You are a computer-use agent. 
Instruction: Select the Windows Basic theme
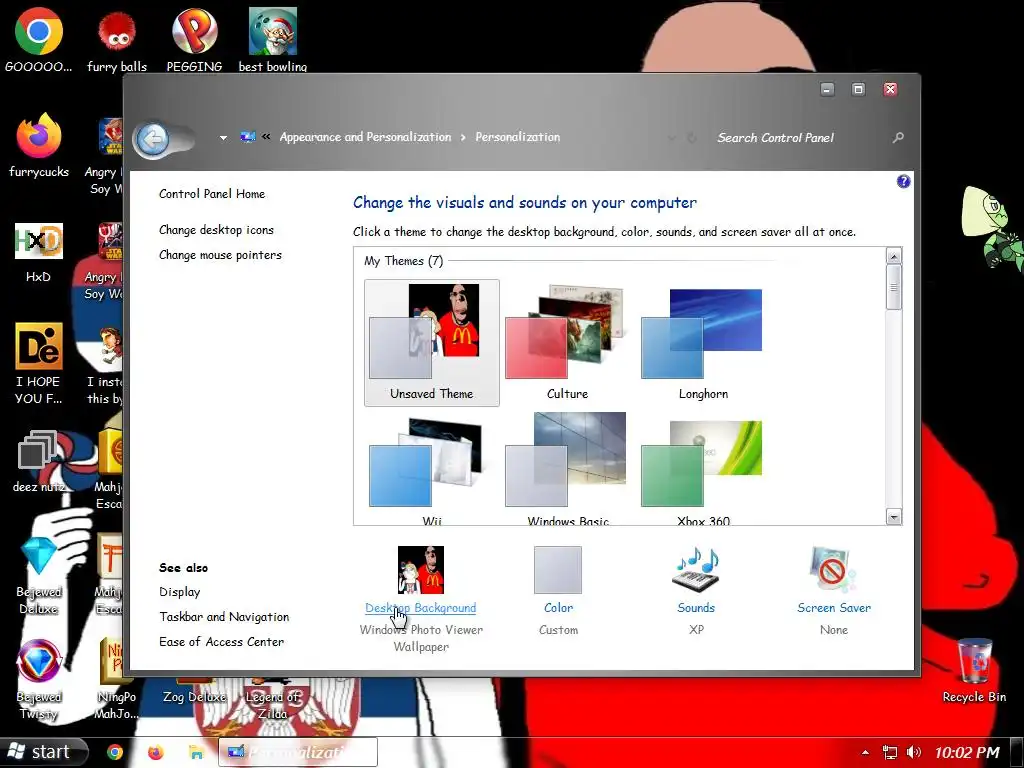[568, 468]
